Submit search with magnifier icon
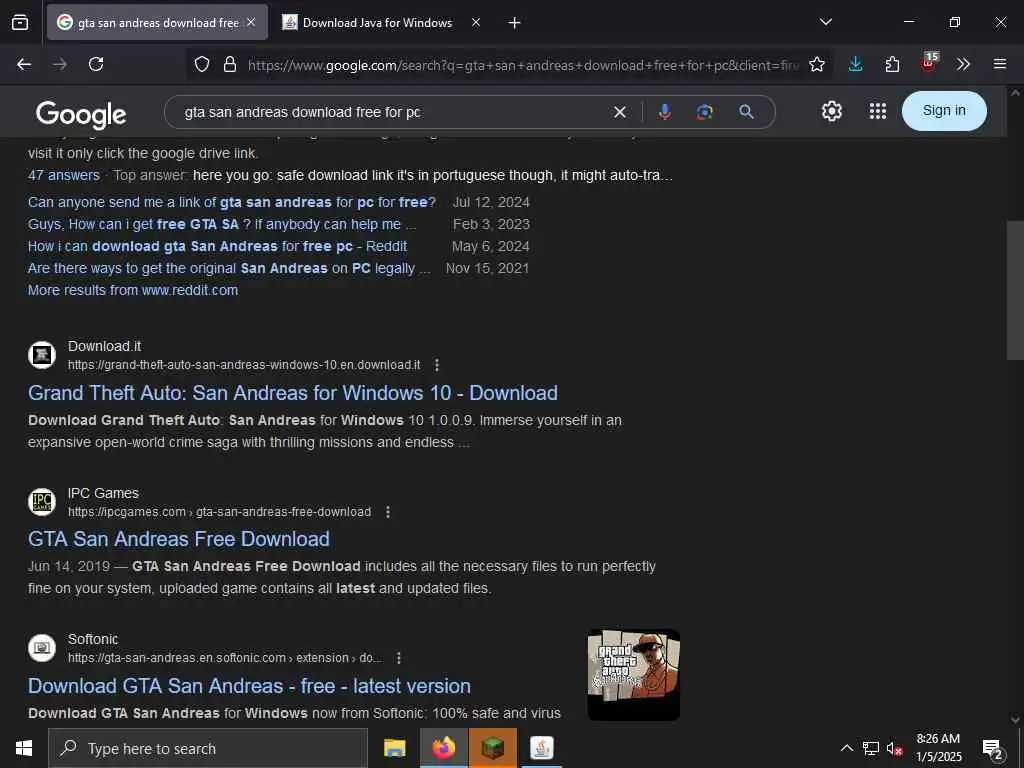The image size is (1024, 768). coord(746,112)
